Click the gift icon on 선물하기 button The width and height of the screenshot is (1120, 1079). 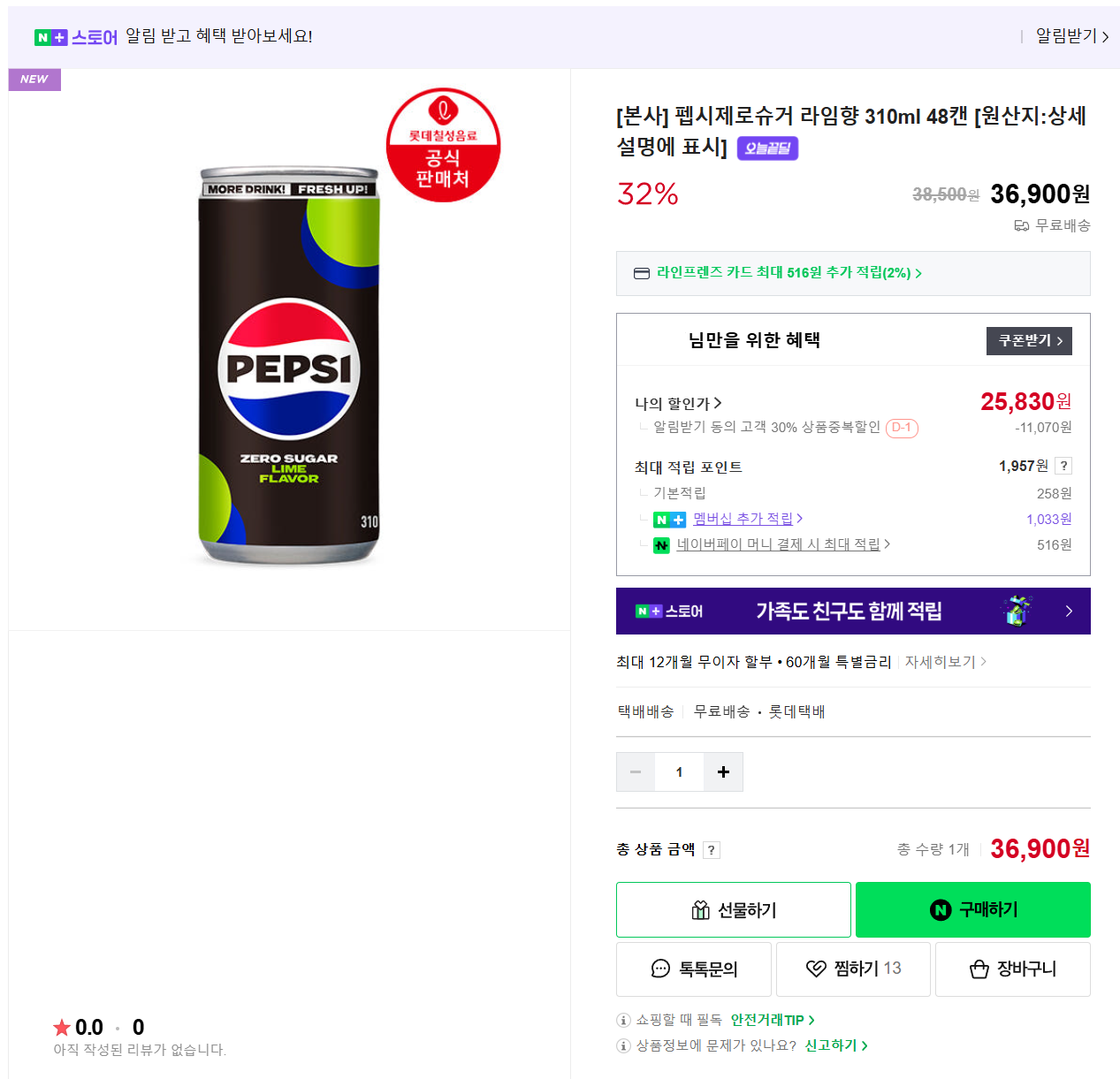tap(701, 909)
